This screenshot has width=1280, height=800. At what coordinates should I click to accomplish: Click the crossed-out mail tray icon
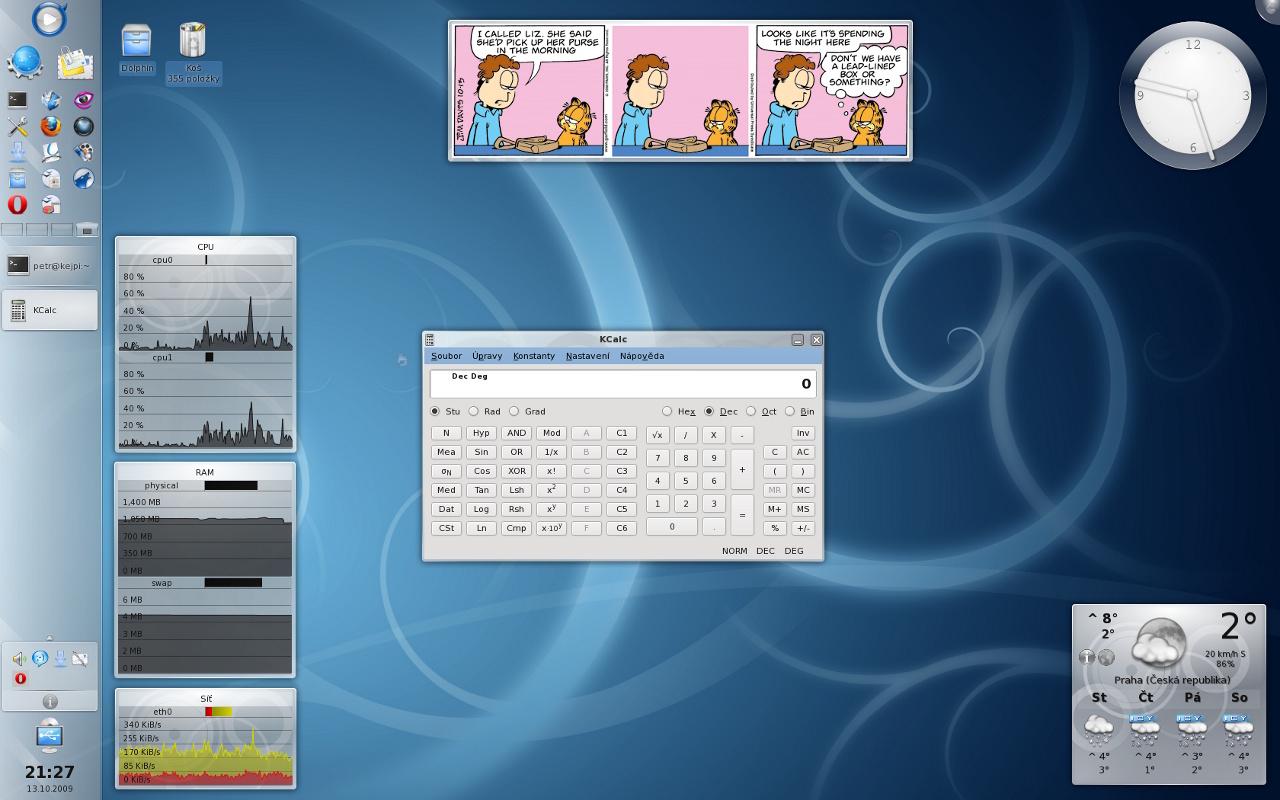point(80,658)
